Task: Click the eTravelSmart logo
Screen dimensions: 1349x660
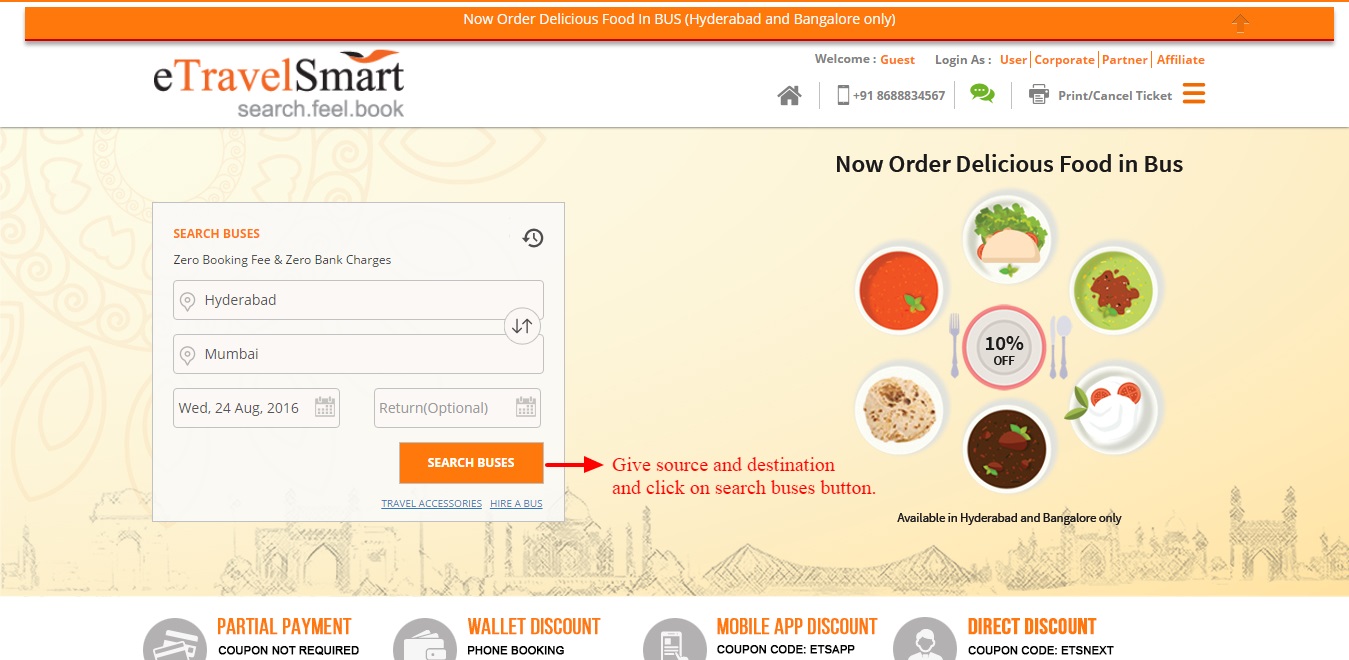Action: (279, 85)
